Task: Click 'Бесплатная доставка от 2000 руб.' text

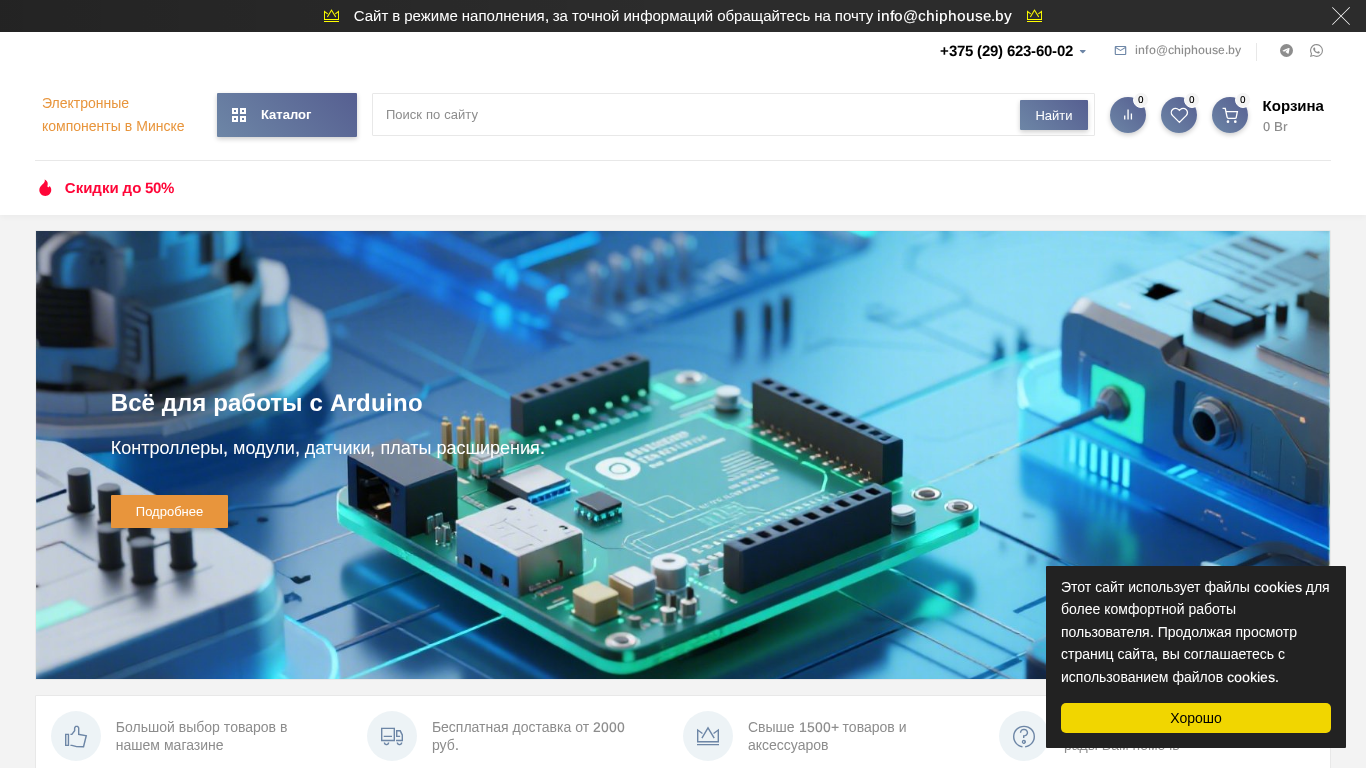Action: (528, 736)
